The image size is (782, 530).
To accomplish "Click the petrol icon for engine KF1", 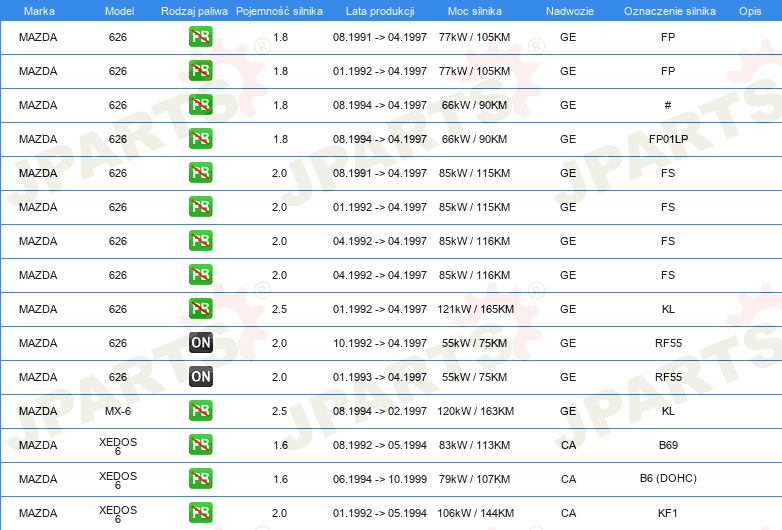I will point(200,512).
